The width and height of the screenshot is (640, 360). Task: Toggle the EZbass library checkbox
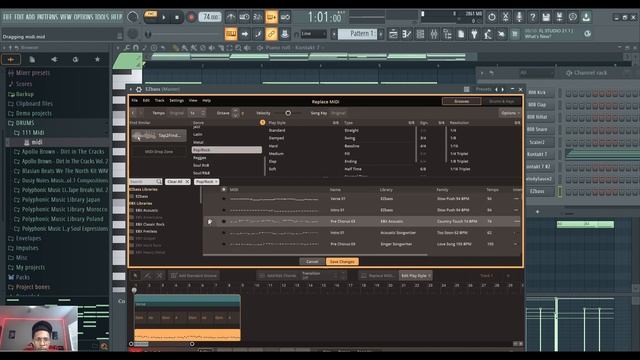[x=131, y=196]
